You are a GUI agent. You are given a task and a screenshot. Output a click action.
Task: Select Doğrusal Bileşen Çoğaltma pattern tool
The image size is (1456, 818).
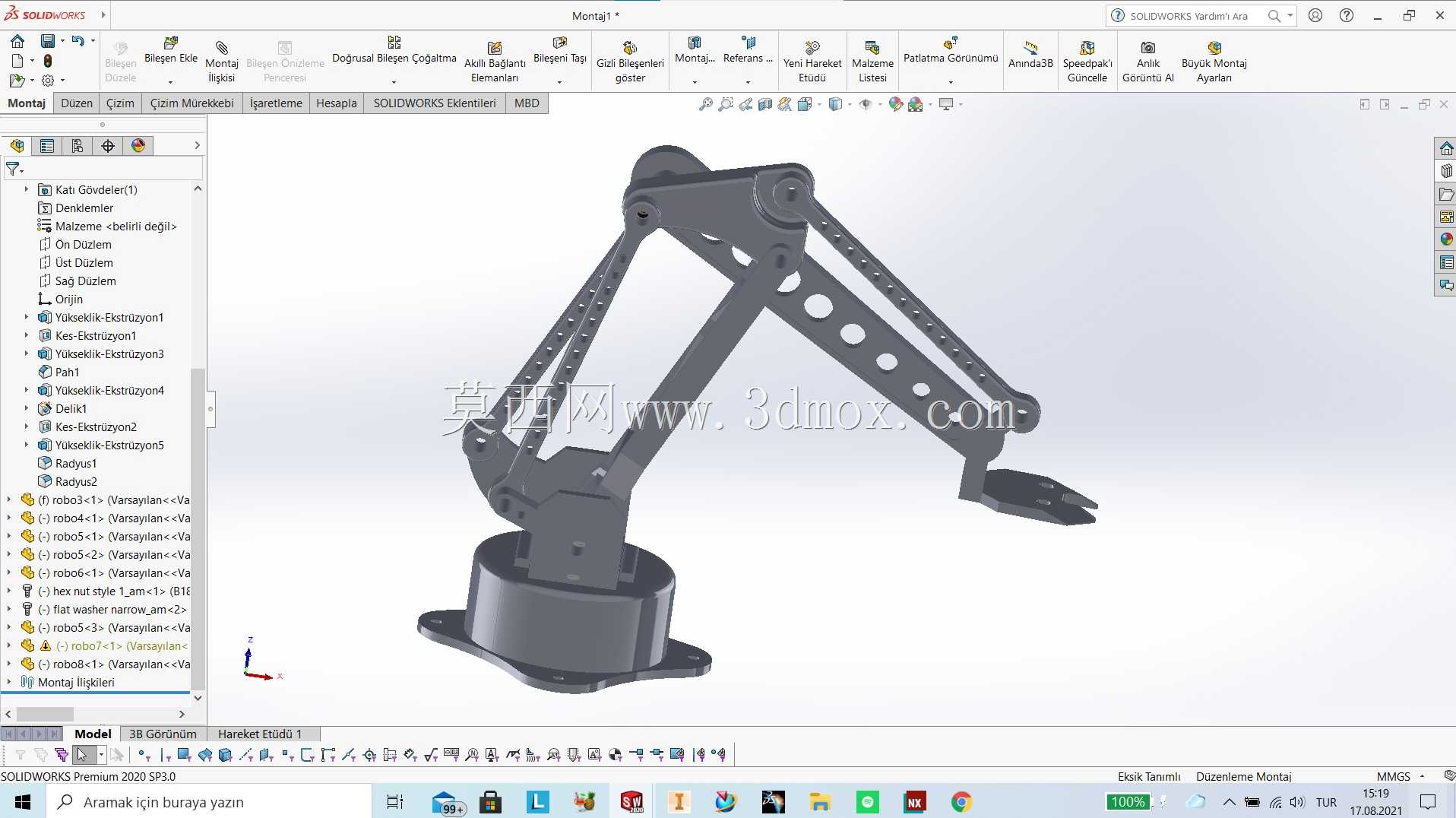tap(394, 50)
